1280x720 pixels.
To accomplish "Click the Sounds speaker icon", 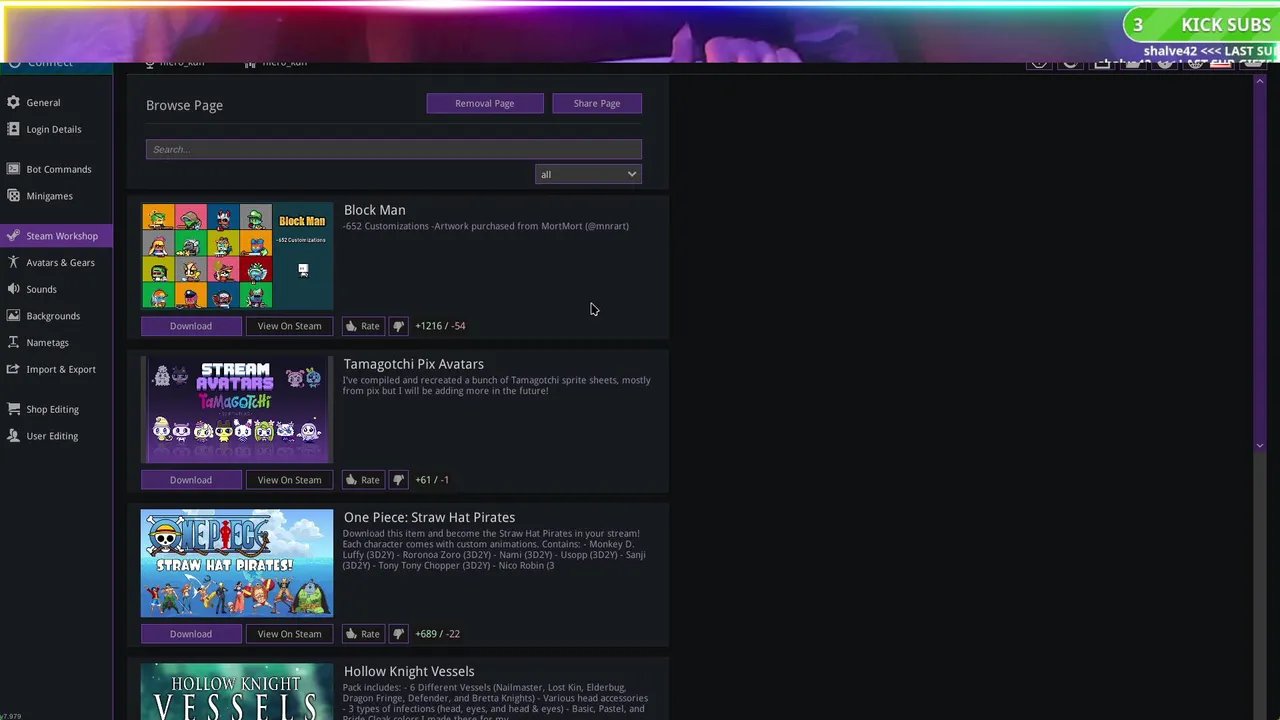I will [x=13, y=289].
